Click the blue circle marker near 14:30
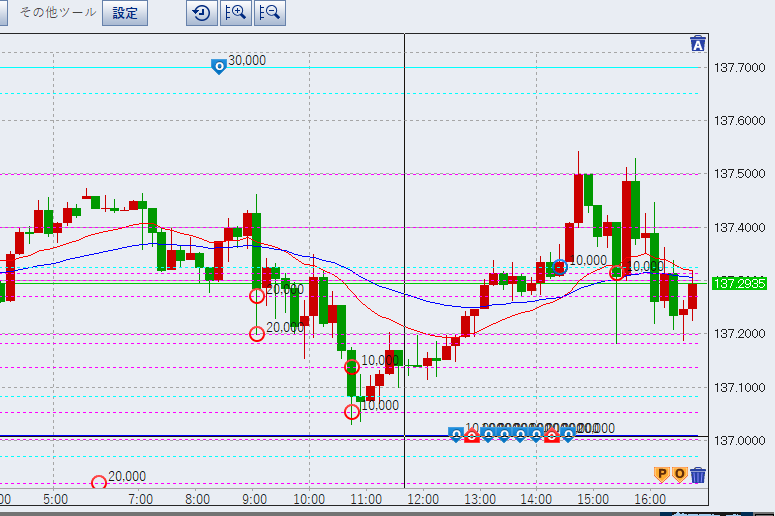 tap(560, 267)
